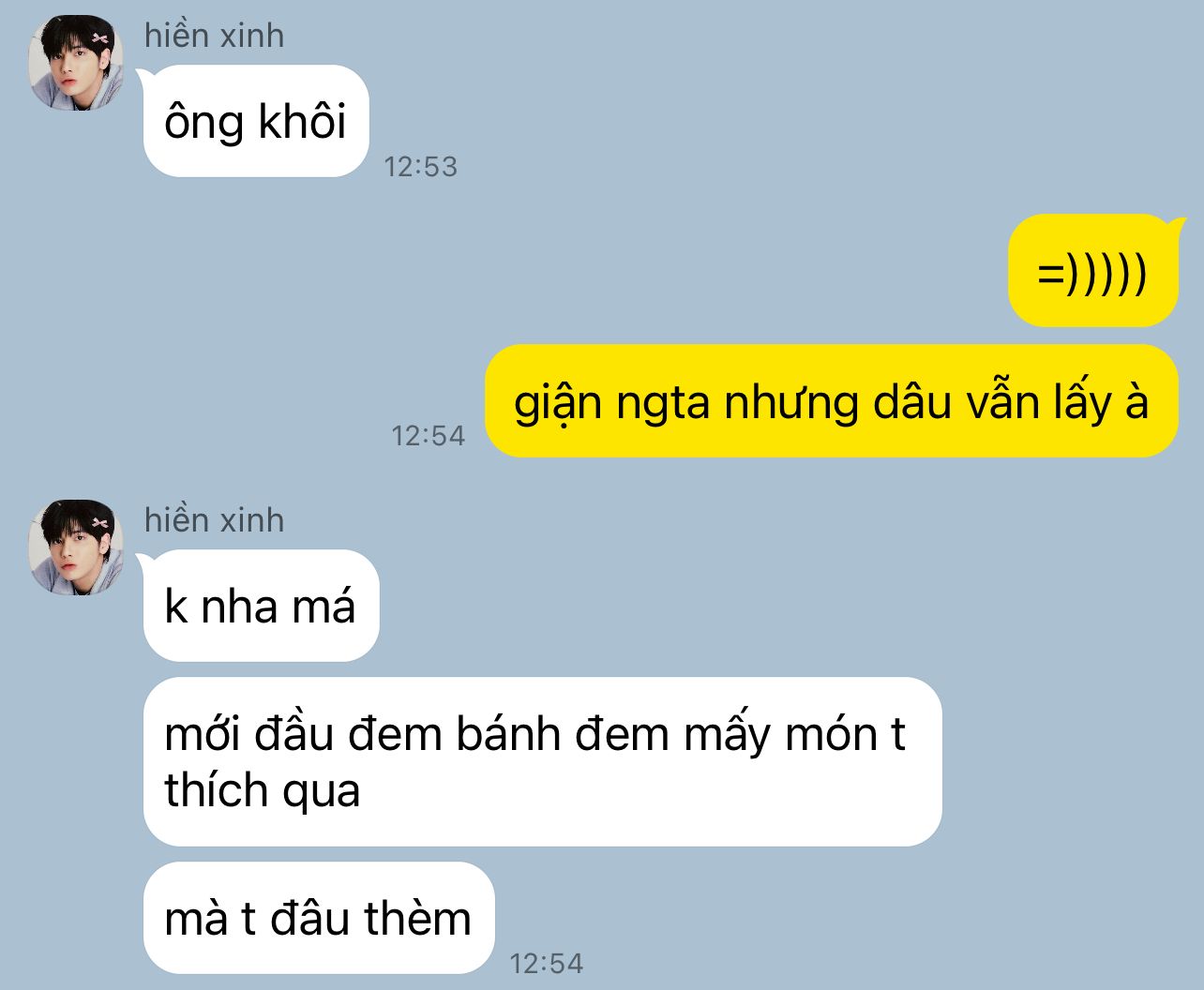Viewport: 1204px width, 990px height.
Task: Tap sender name "hiền xinh" above "k nha má"
Action: point(214,520)
